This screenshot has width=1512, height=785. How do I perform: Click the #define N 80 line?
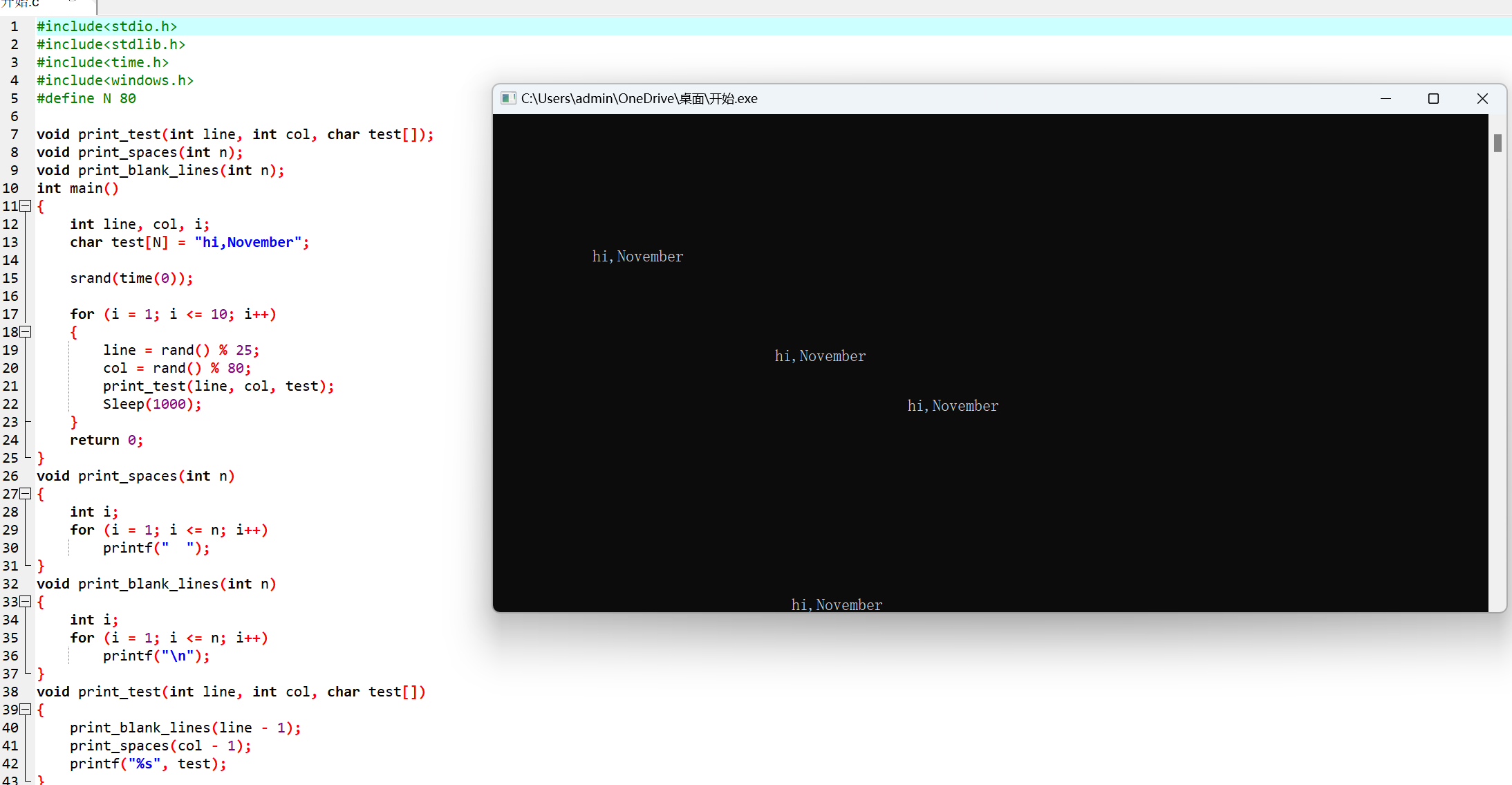(x=86, y=98)
